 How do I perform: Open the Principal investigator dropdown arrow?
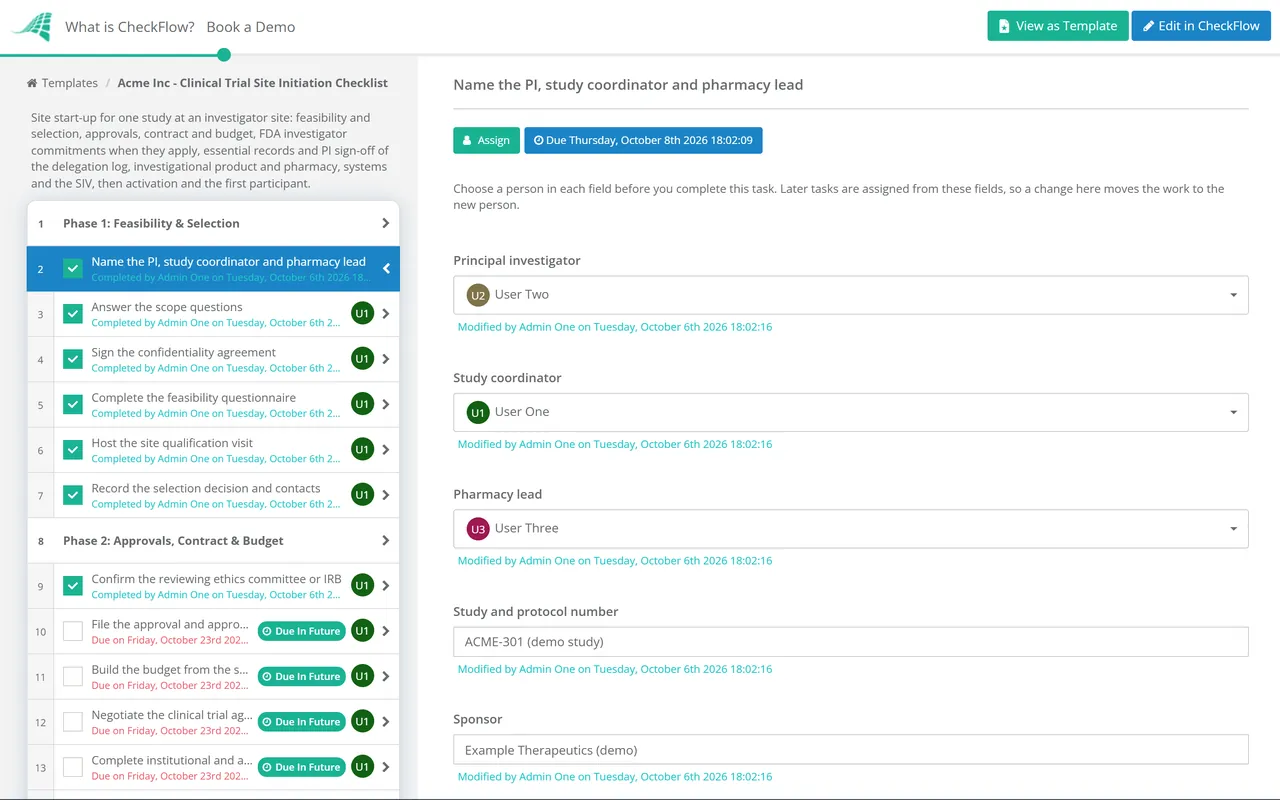[1233, 295]
